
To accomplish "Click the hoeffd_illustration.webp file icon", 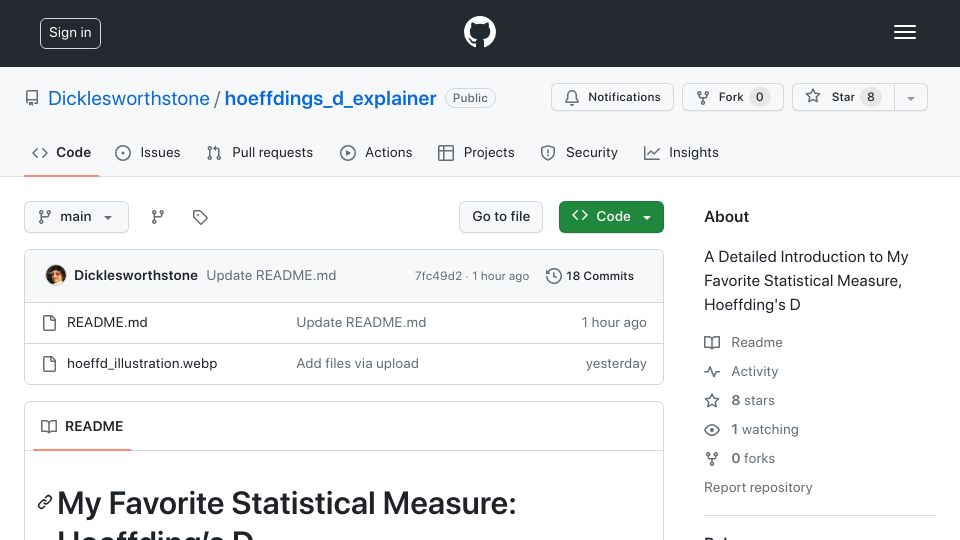I will pos(50,364).
